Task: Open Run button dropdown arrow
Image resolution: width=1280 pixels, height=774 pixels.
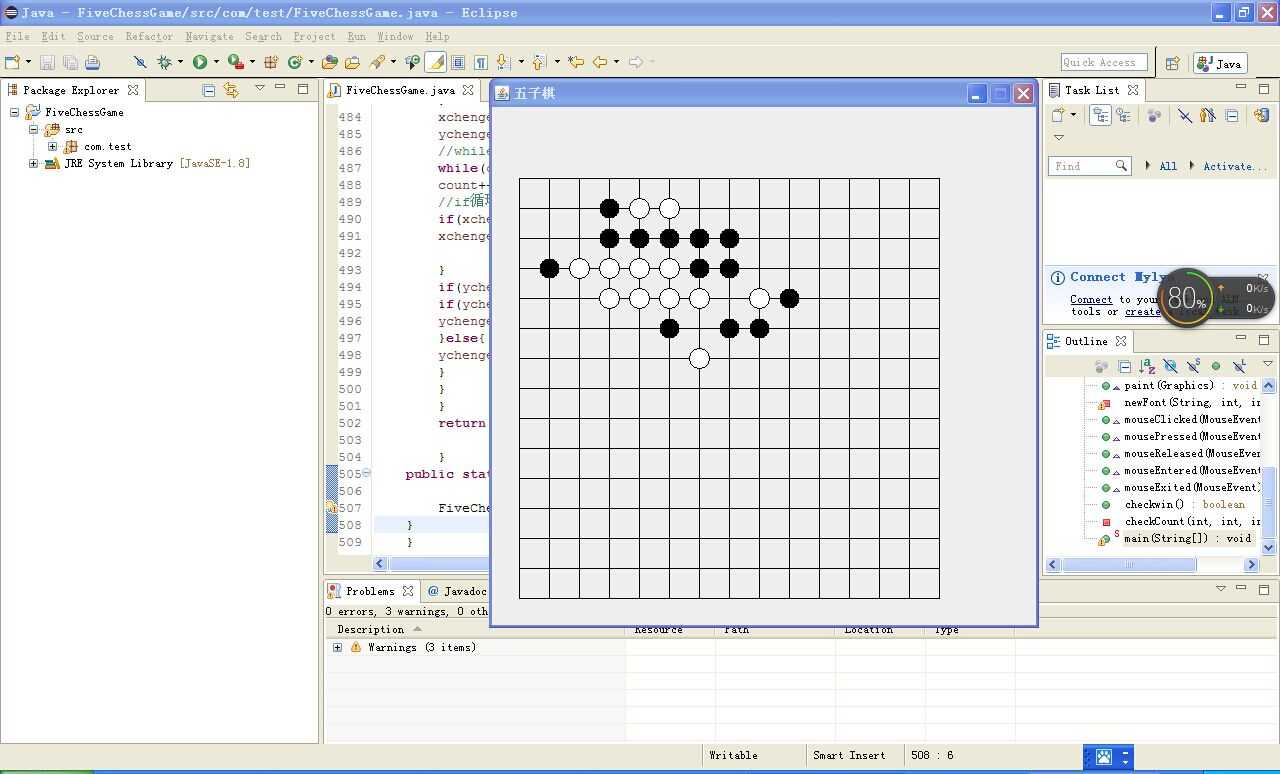Action: click(216, 62)
